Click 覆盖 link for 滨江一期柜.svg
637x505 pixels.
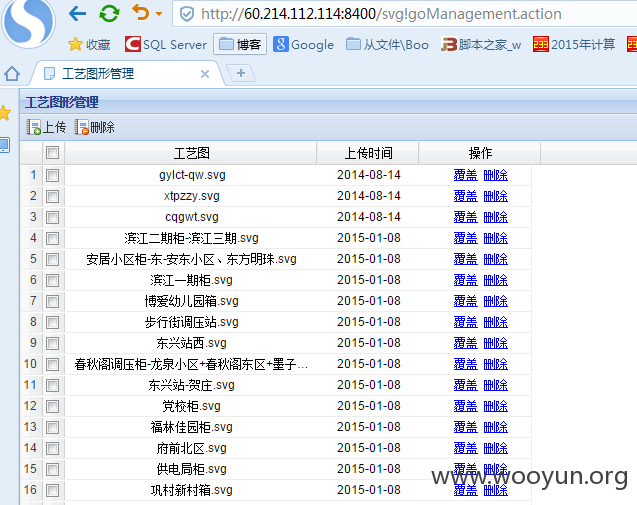(465, 280)
